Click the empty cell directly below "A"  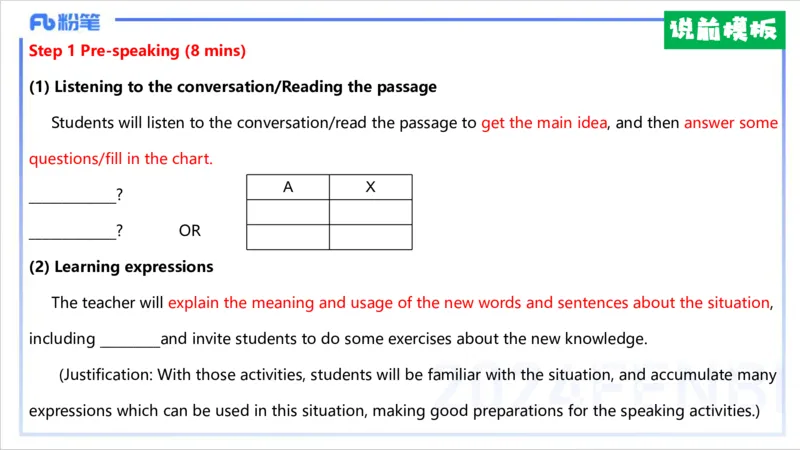tap(288, 212)
